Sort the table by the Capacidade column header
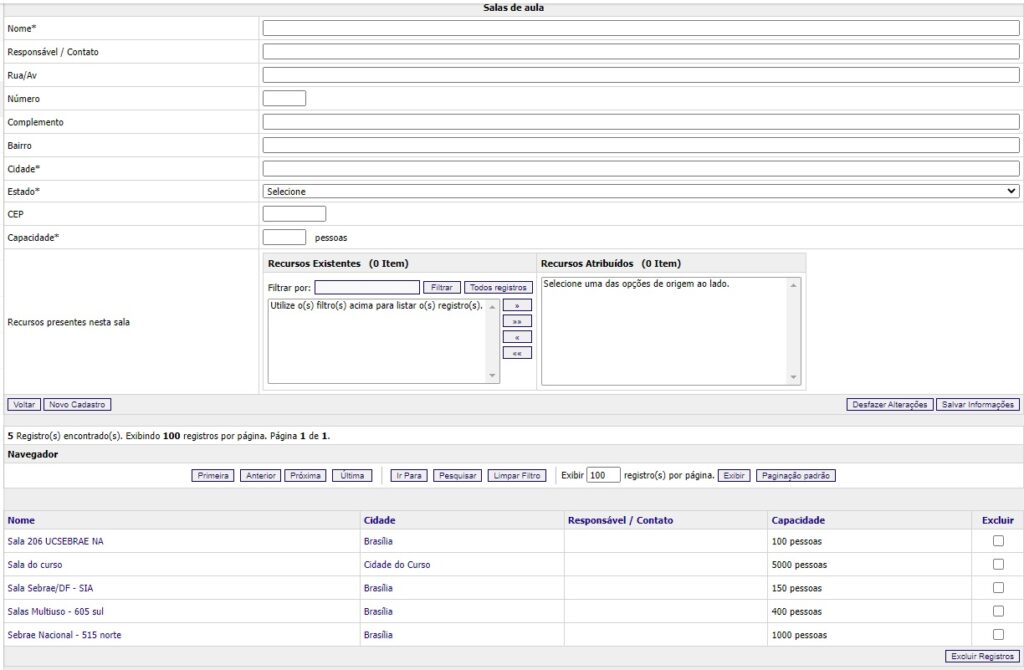1024x670 pixels. click(x=798, y=520)
